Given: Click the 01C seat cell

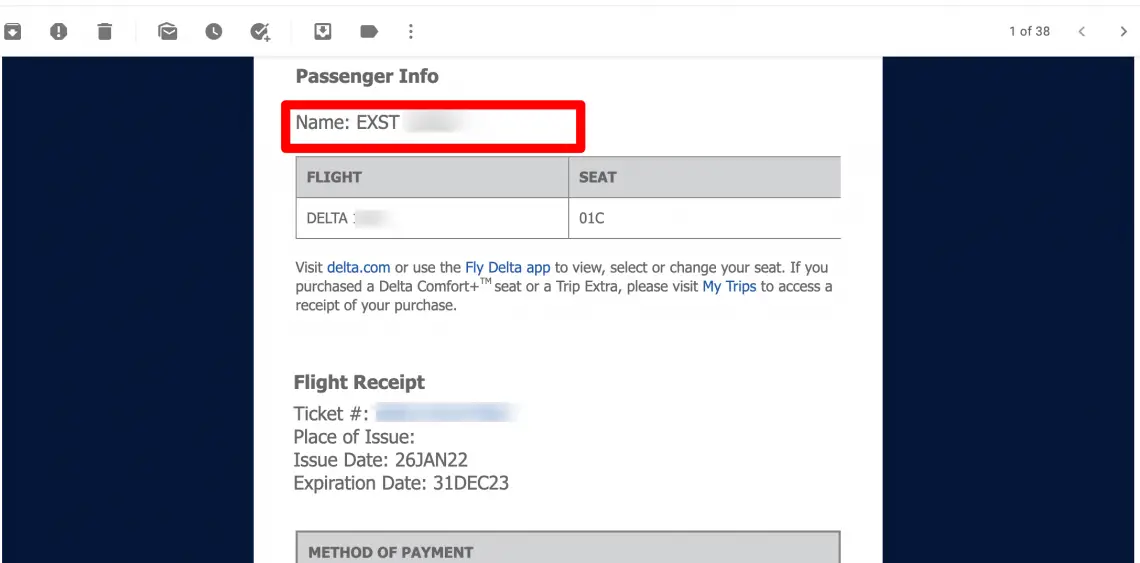Looking at the screenshot, I should click(705, 218).
